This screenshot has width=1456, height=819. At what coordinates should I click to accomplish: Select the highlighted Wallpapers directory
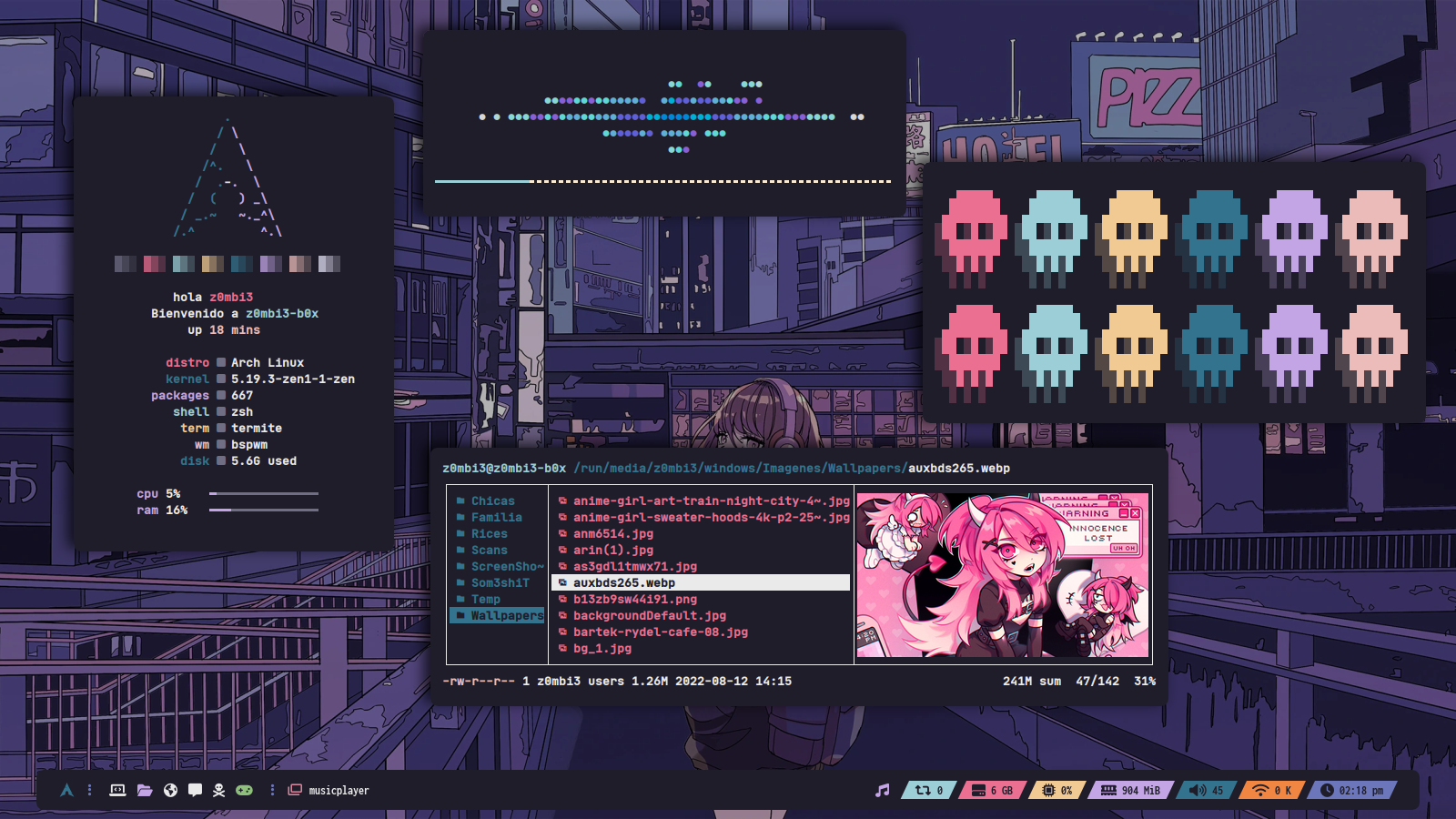coord(497,615)
